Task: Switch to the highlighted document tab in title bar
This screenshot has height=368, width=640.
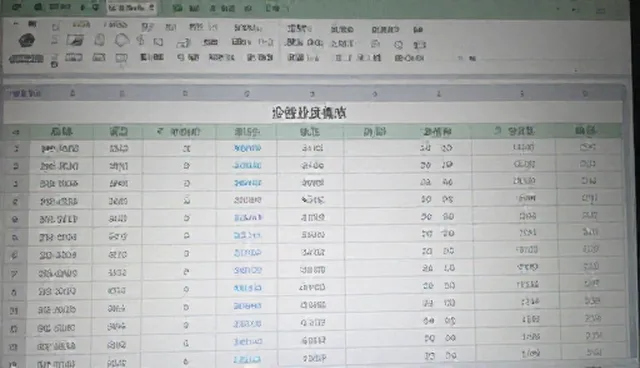Action: (131, 8)
